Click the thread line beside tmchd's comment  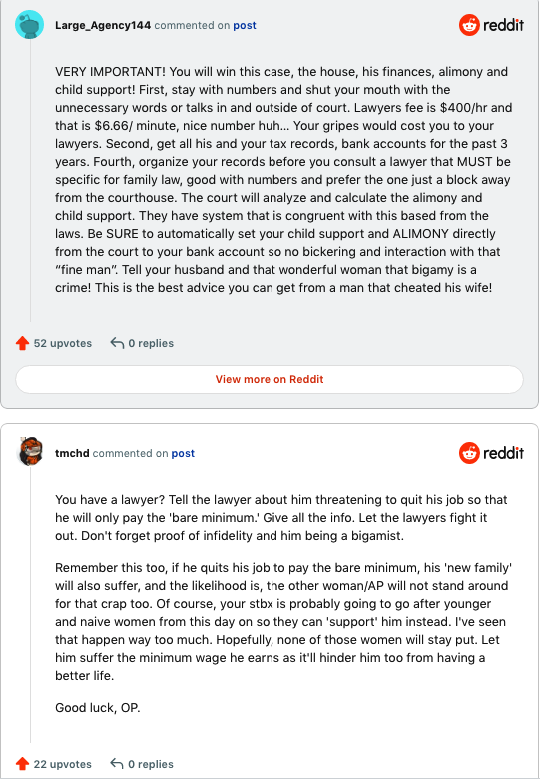coord(30,605)
